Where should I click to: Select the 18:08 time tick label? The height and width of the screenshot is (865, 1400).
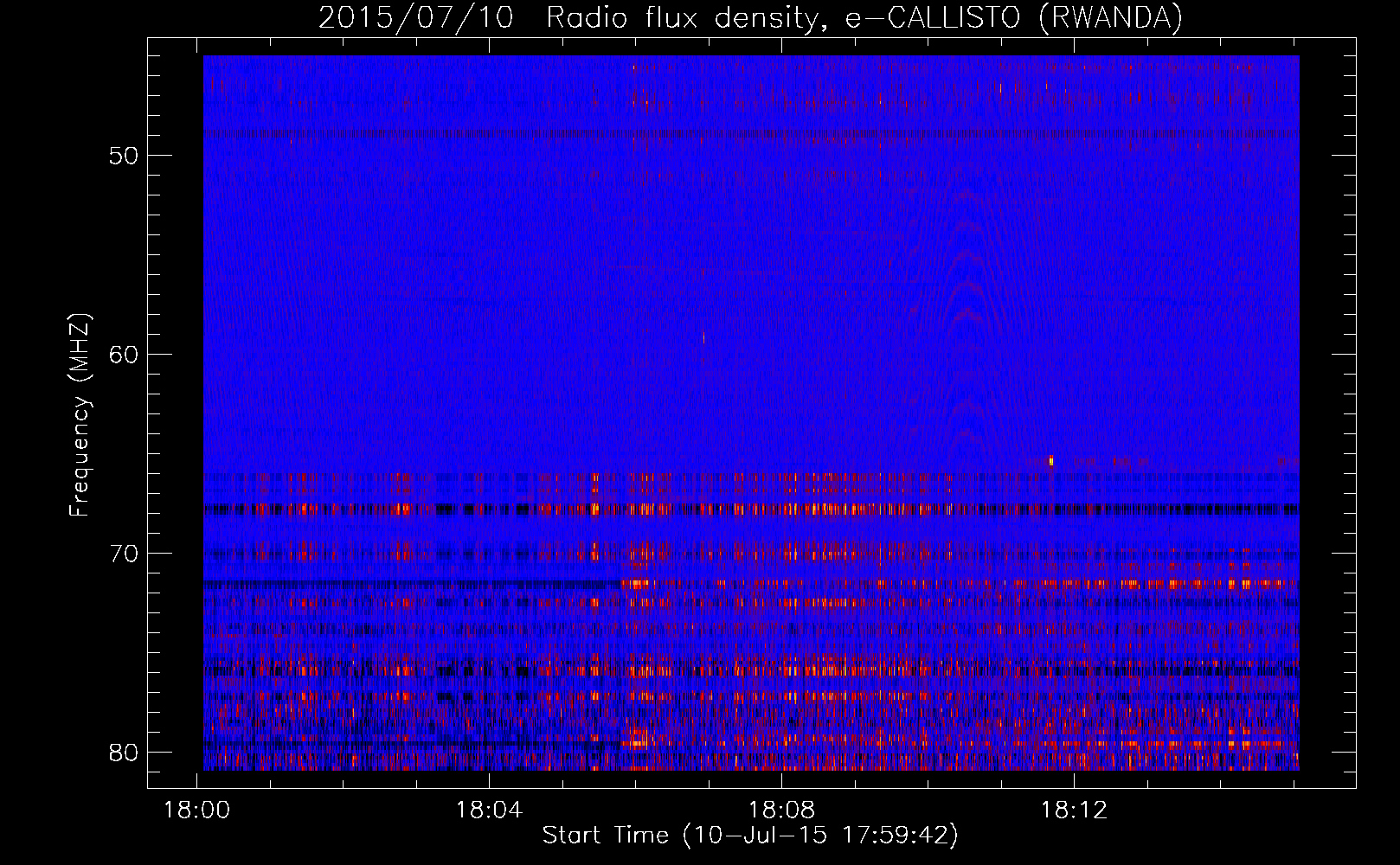(x=781, y=811)
